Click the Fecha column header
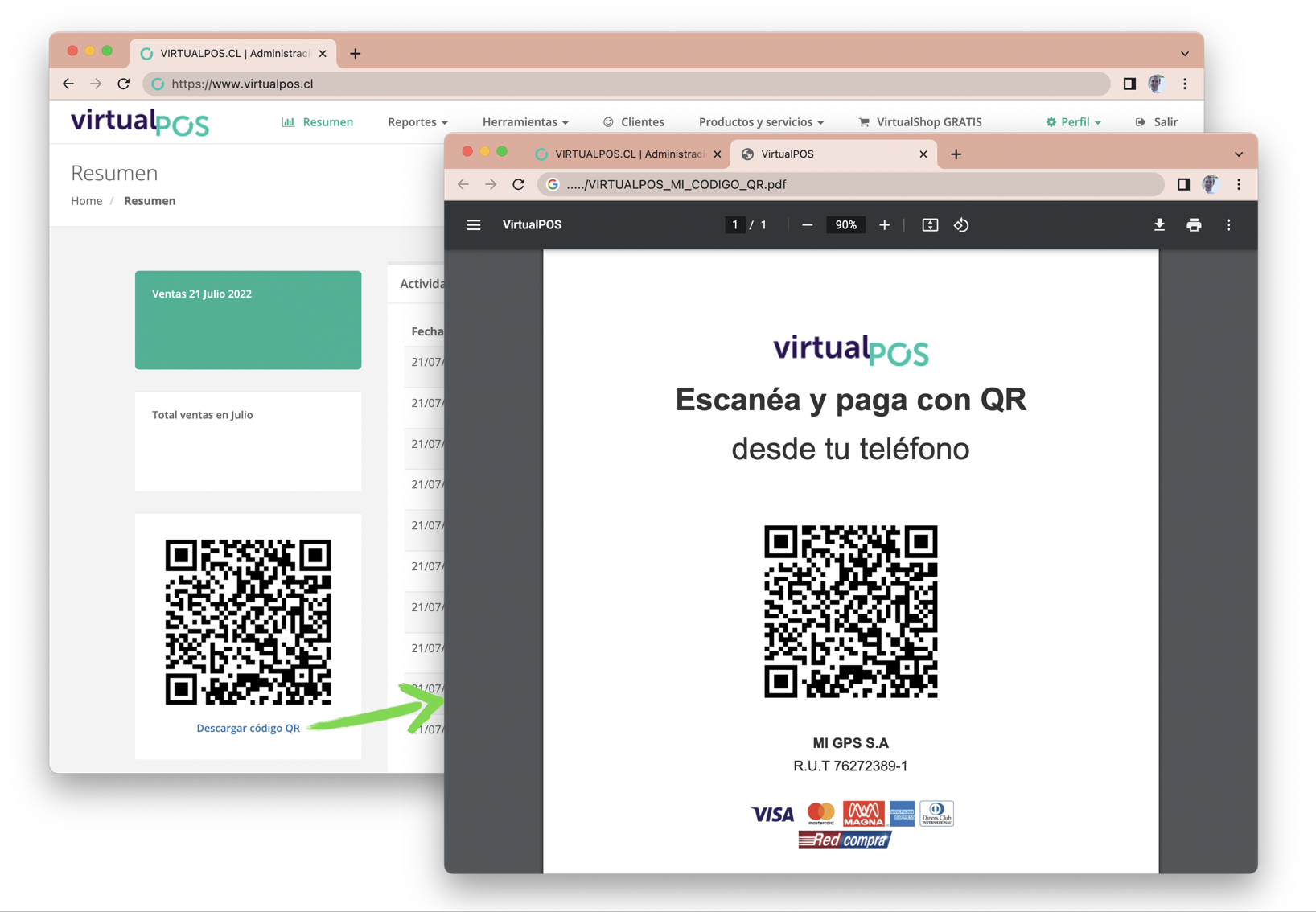The width and height of the screenshot is (1316, 912). tap(427, 331)
